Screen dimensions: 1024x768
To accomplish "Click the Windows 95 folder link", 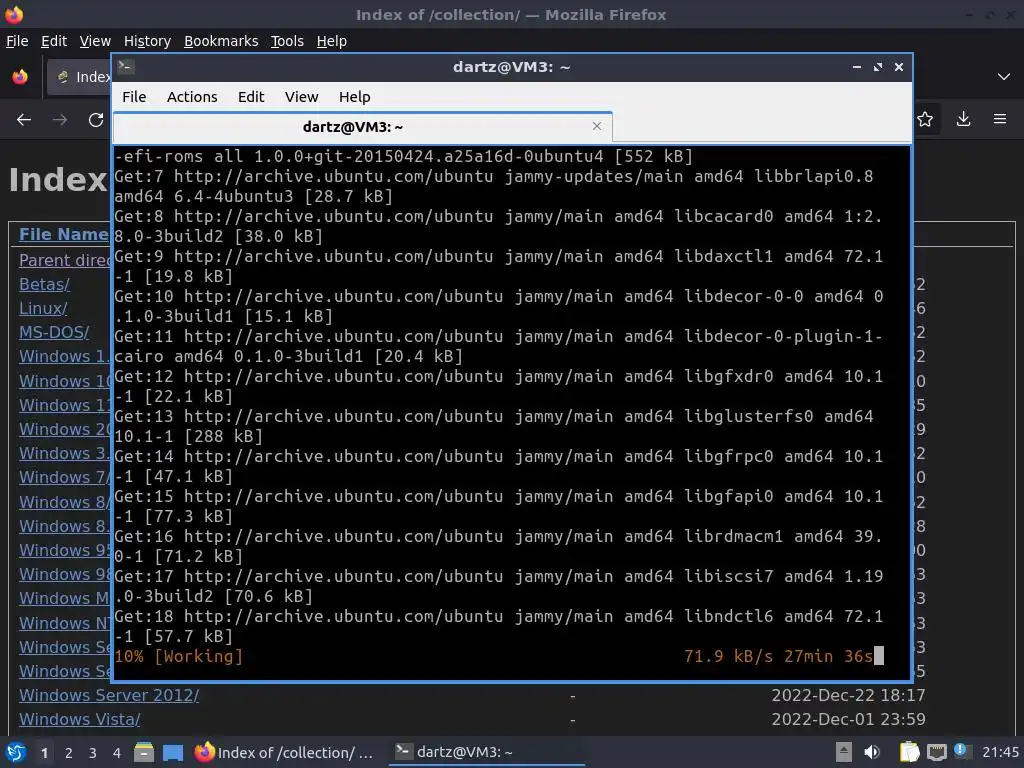I will pyautogui.click(x=65, y=551).
